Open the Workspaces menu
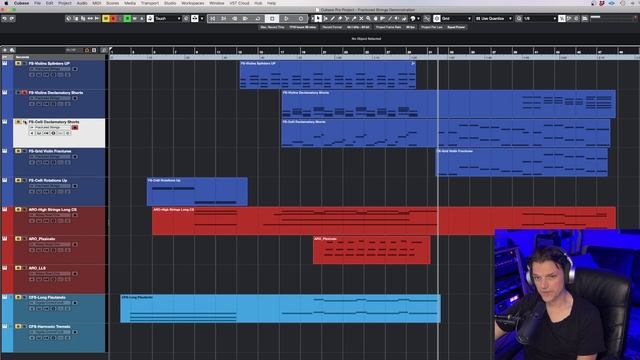640x360 pixels. click(x=193, y=3)
